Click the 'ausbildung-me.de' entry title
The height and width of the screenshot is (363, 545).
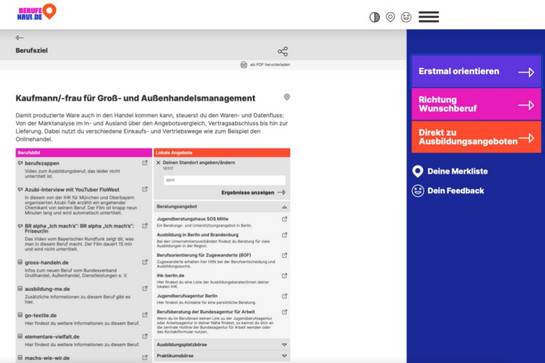point(47,289)
